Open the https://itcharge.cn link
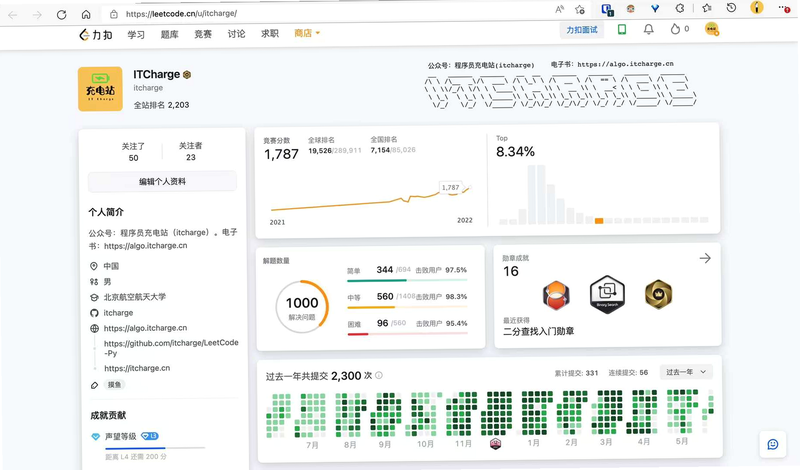Viewport: 800px width, 470px height. (137, 368)
